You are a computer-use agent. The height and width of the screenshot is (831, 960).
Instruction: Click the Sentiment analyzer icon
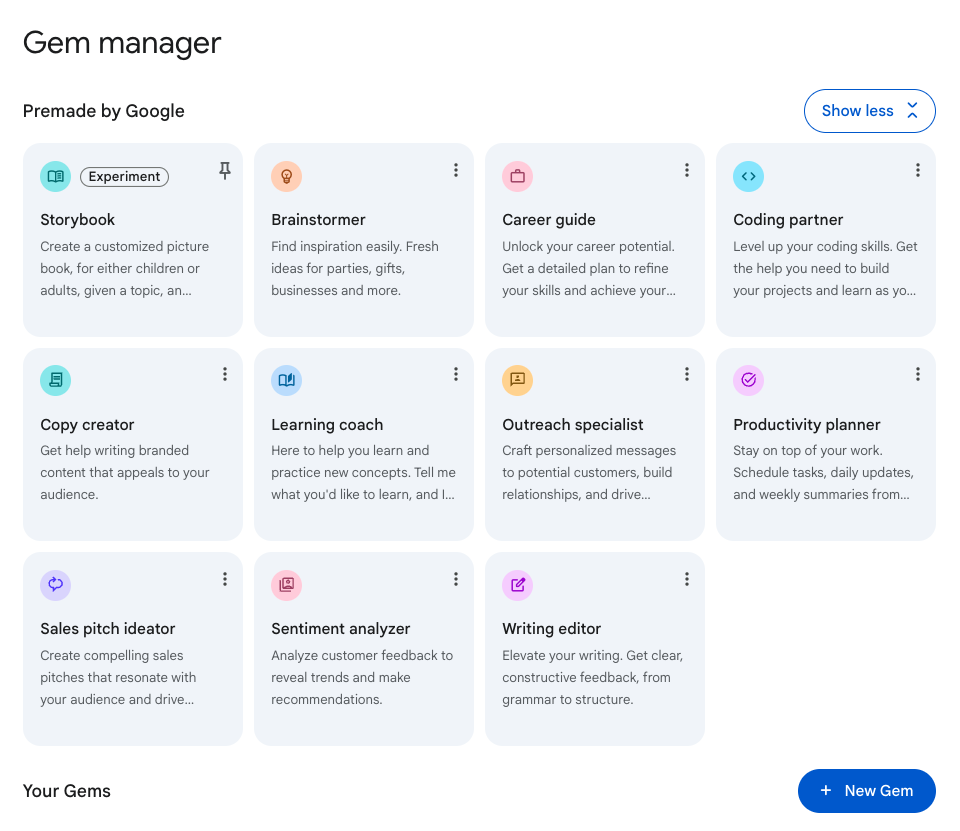click(x=286, y=584)
